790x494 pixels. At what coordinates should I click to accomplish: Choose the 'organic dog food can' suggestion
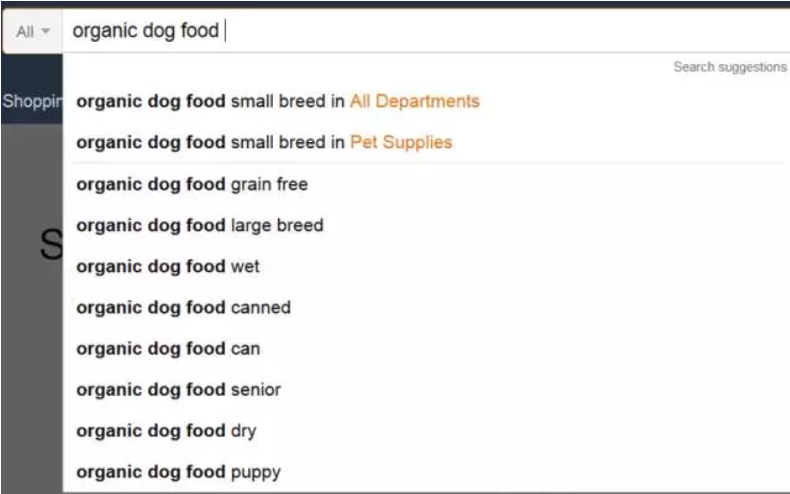tap(168, 349)
